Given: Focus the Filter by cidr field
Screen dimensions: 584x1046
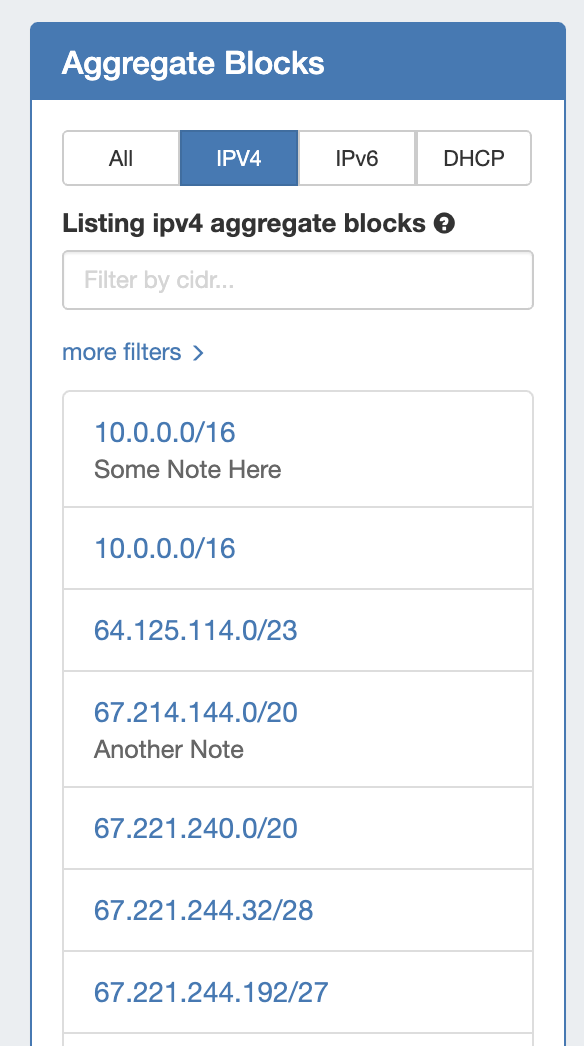Looking at the screenshot, I should coord(298,280).
